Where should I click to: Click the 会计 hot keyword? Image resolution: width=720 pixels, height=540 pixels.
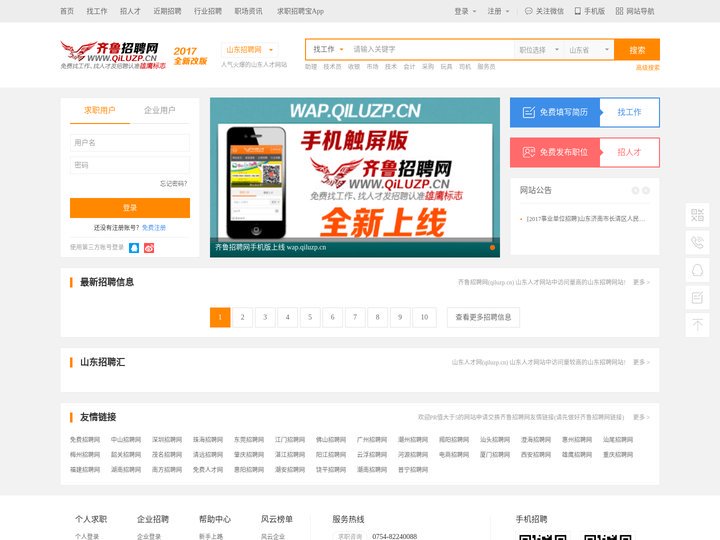409,67
